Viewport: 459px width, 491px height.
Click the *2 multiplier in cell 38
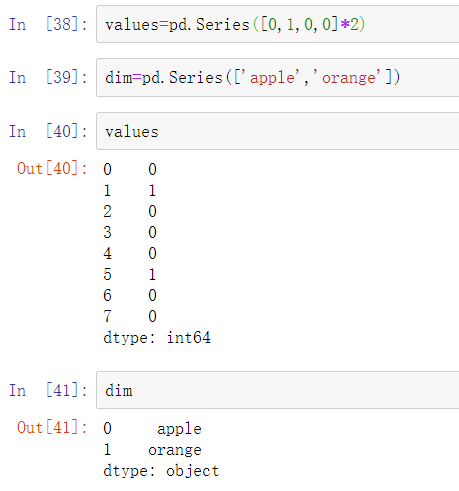tap(349, 24)
